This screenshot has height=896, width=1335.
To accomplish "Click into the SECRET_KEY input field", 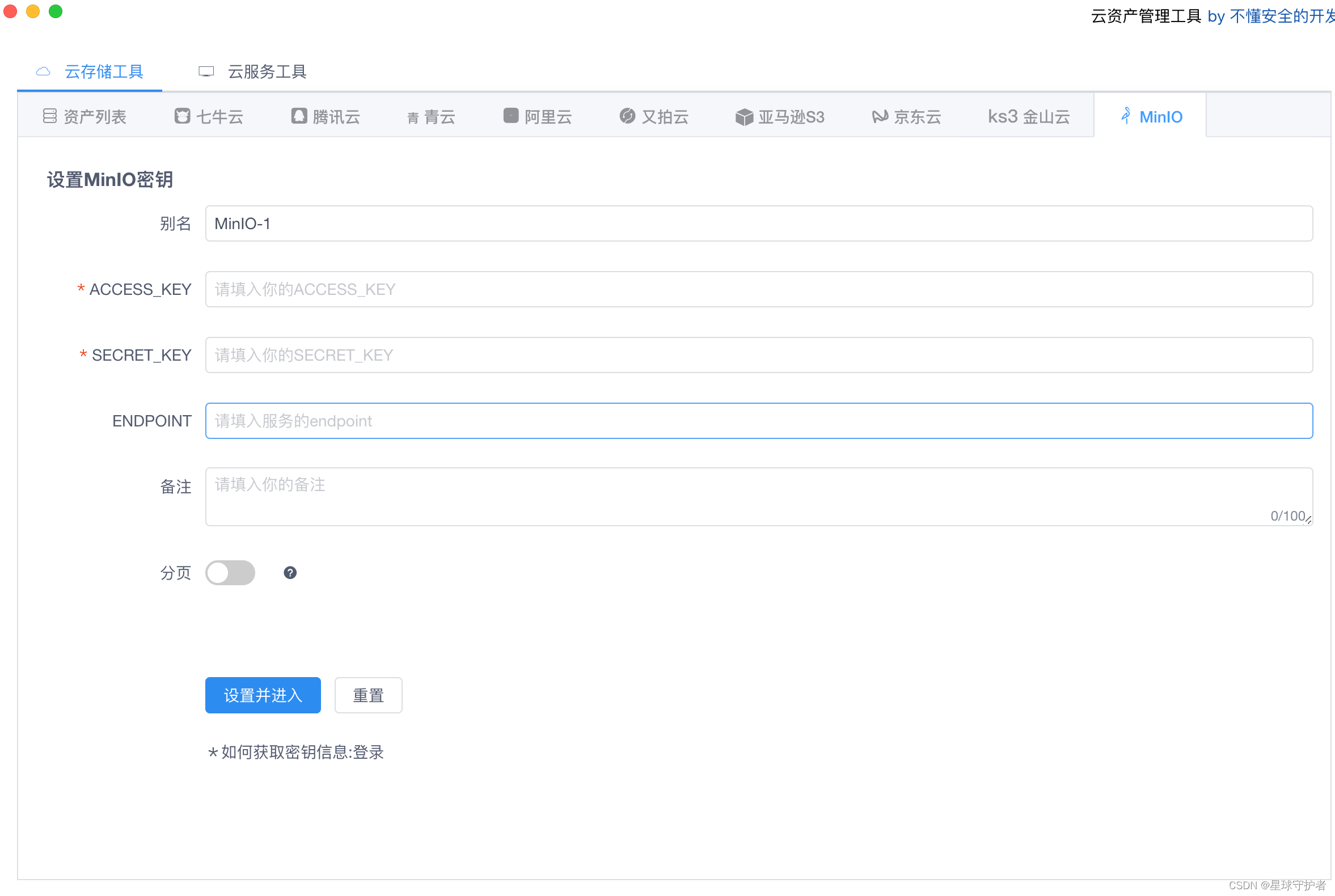I will point(758,355).
